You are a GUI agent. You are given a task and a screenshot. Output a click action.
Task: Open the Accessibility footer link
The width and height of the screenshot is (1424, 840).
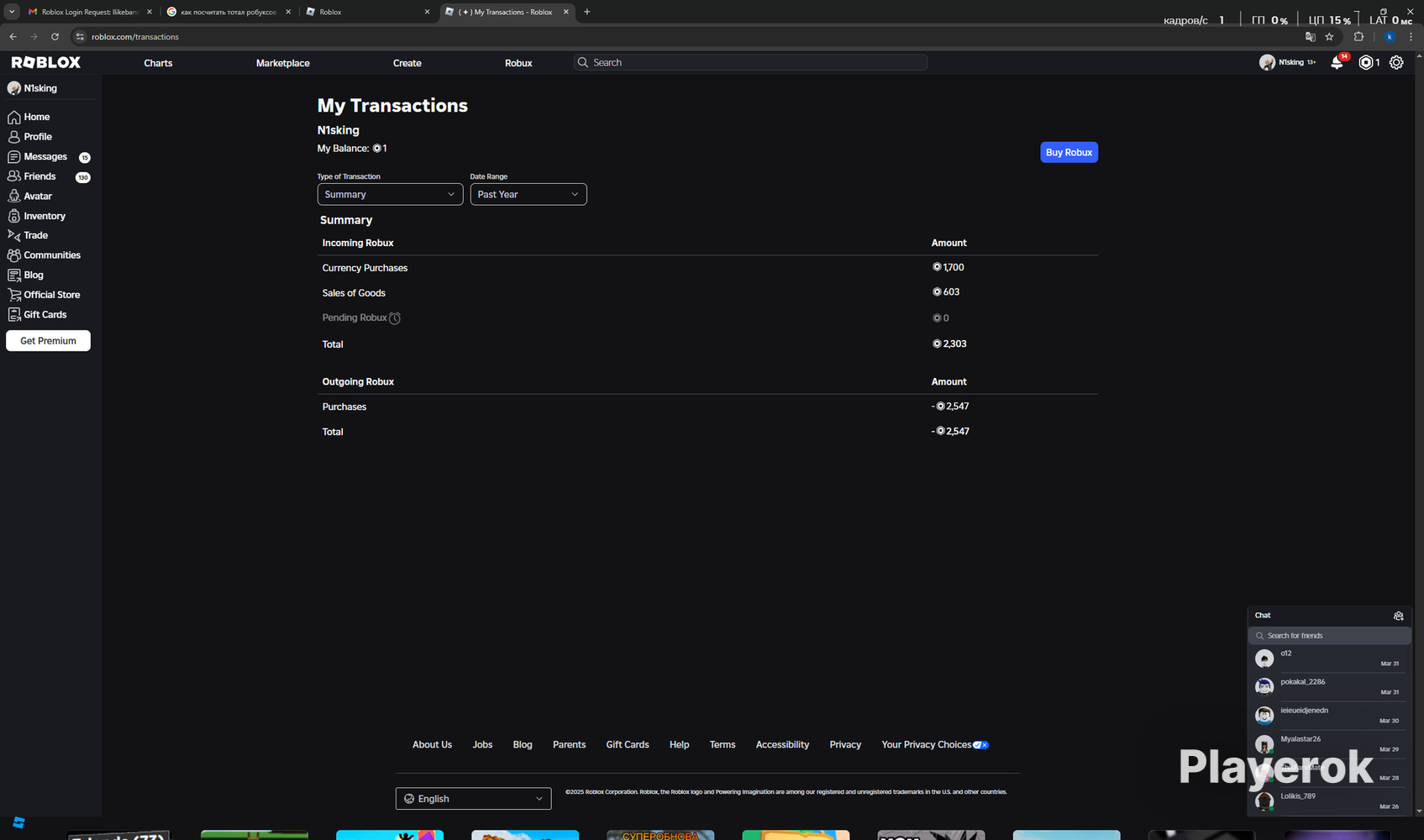pyautogui.click(x=782, y=745)
